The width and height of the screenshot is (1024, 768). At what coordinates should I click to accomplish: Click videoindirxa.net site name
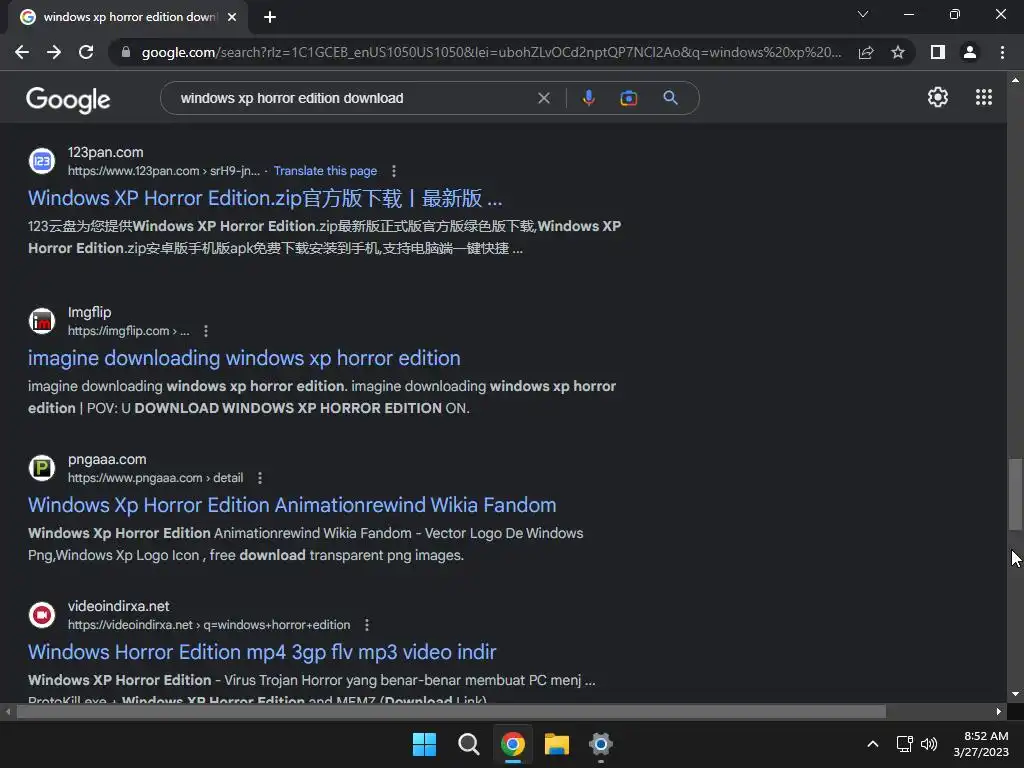click(x=118, y=606)
